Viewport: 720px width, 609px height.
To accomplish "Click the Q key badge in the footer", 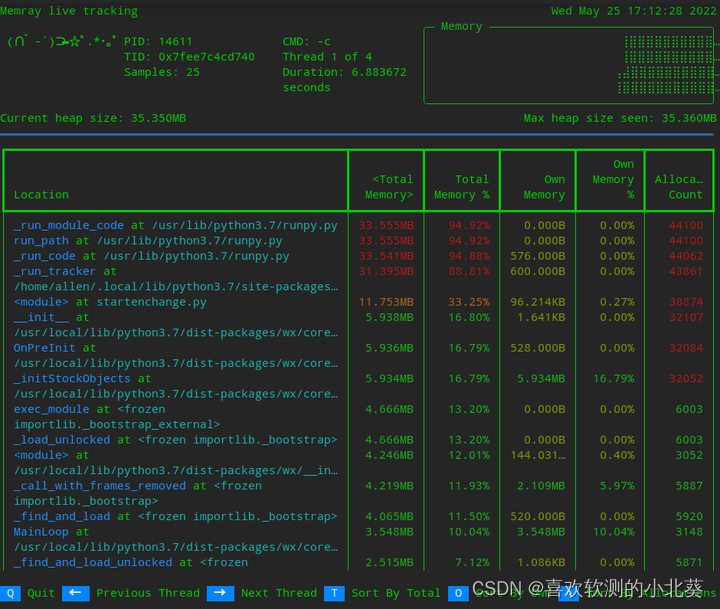I will pos(10,593).
